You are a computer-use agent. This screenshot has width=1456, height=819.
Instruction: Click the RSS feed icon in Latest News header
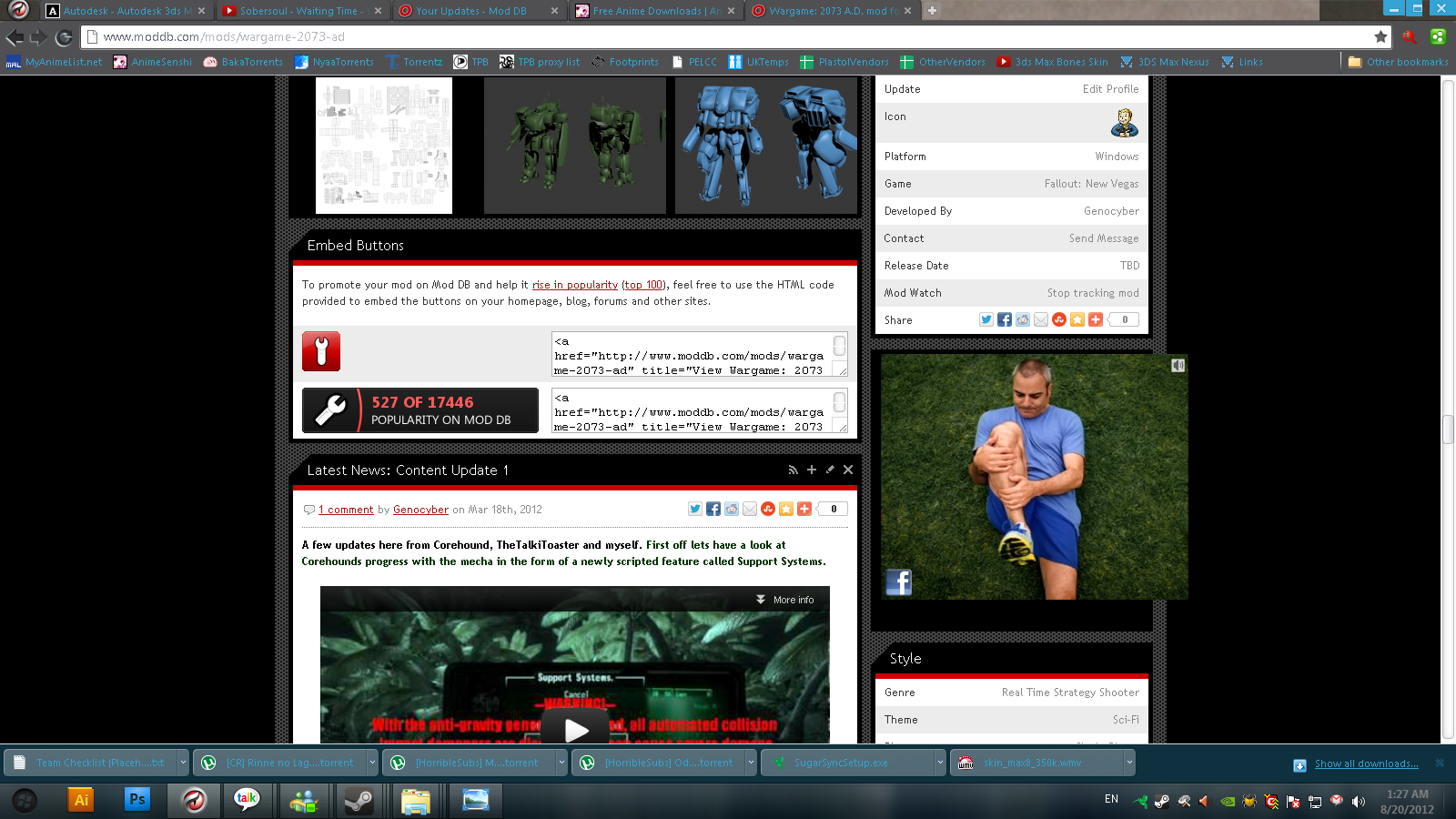click(793, 470)
